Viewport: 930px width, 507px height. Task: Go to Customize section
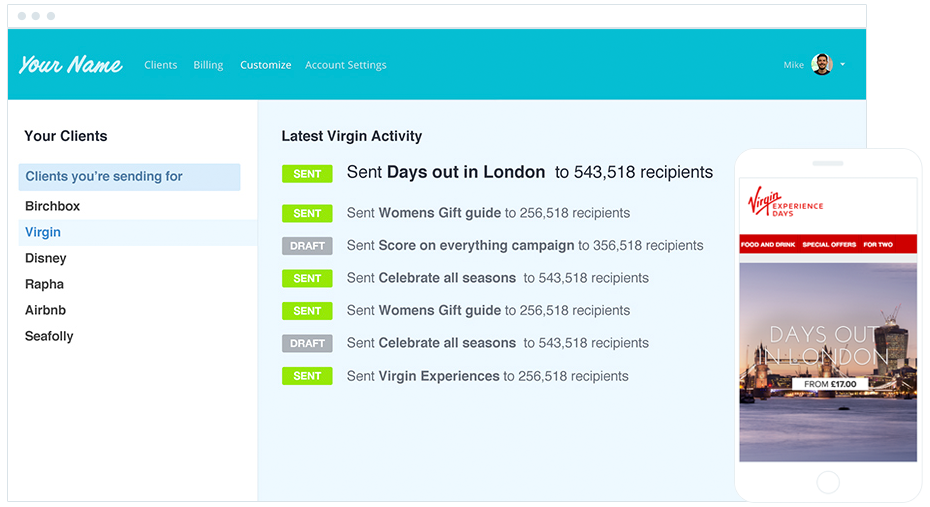(266, 65)
